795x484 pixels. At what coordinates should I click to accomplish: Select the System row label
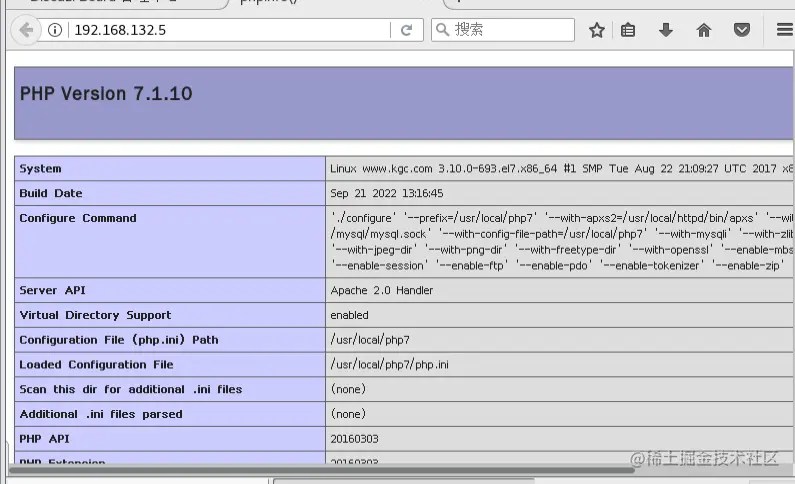(x=41, y=169)
